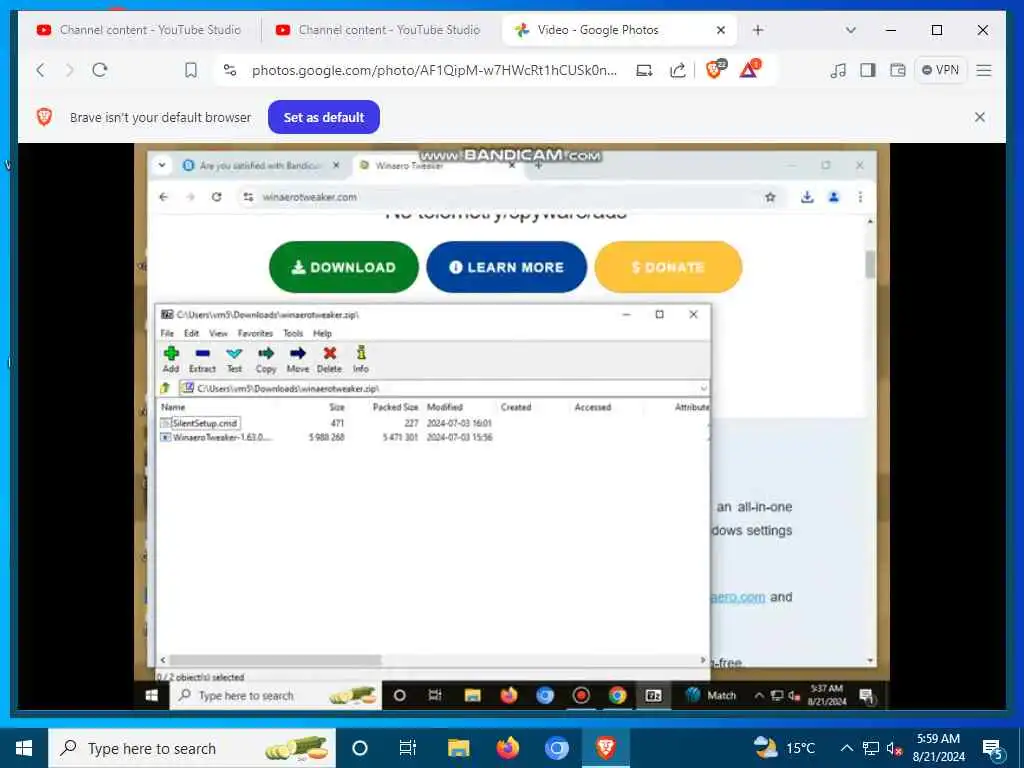Click the Windows taskbar search box
The width and height of the screenshot is (1024, 768).
click(x=192, y=748)
